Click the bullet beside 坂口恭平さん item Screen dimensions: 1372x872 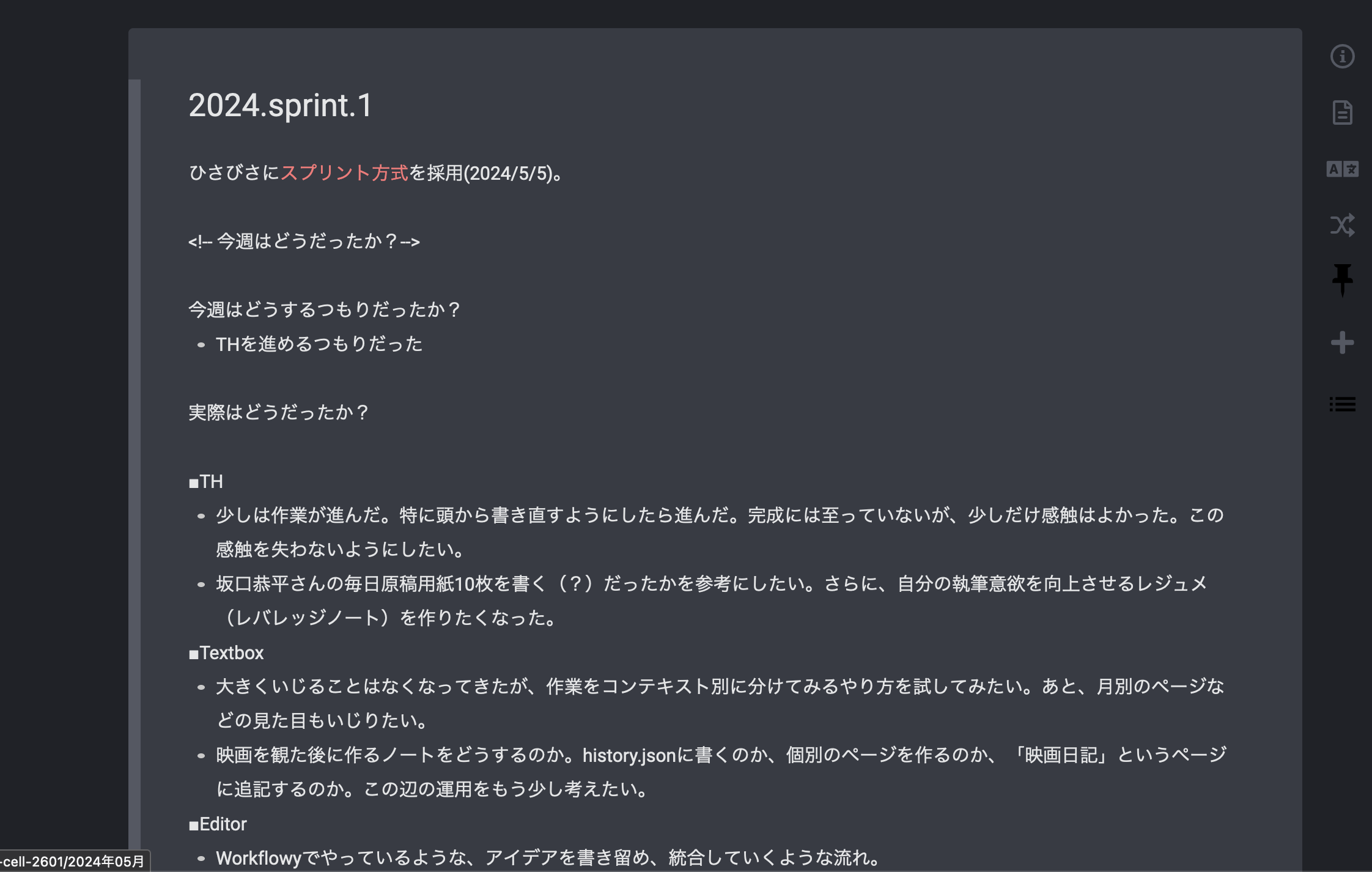point(201,584)
